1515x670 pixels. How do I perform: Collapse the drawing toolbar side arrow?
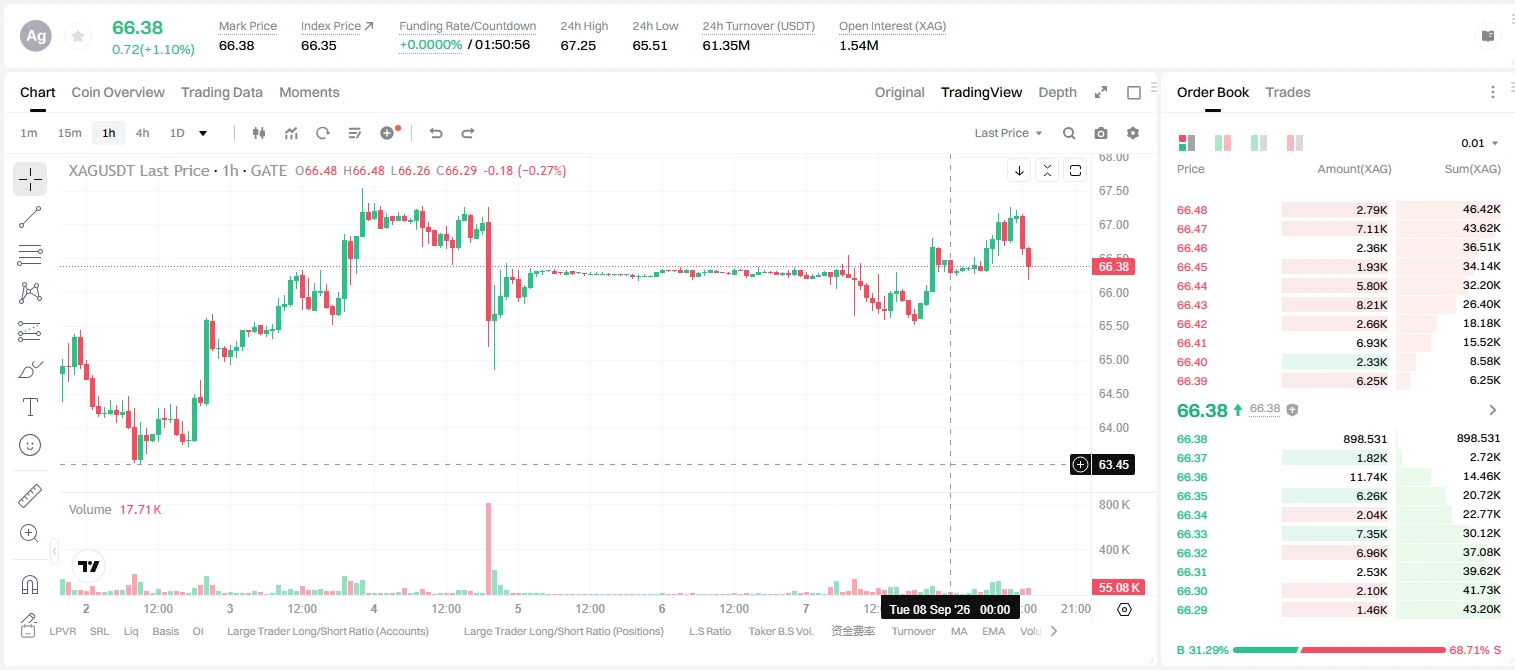55,550
